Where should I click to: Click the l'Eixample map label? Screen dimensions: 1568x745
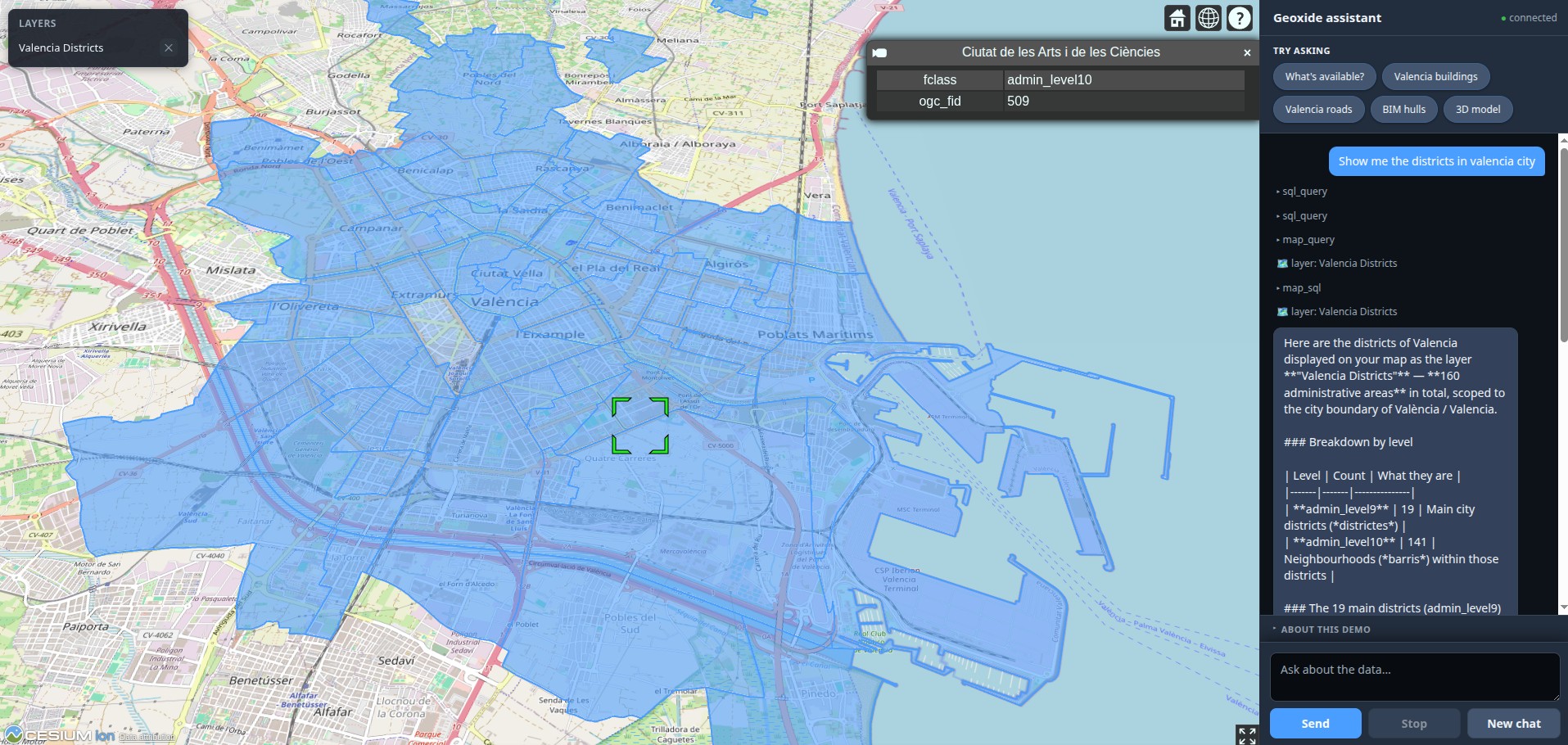(x=550, y=334)
